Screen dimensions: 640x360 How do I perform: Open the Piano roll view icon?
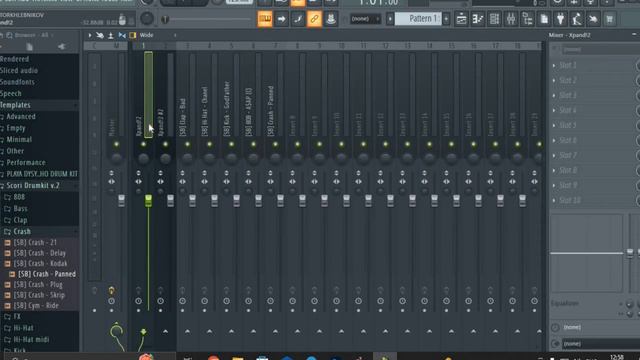pos(478,19)
